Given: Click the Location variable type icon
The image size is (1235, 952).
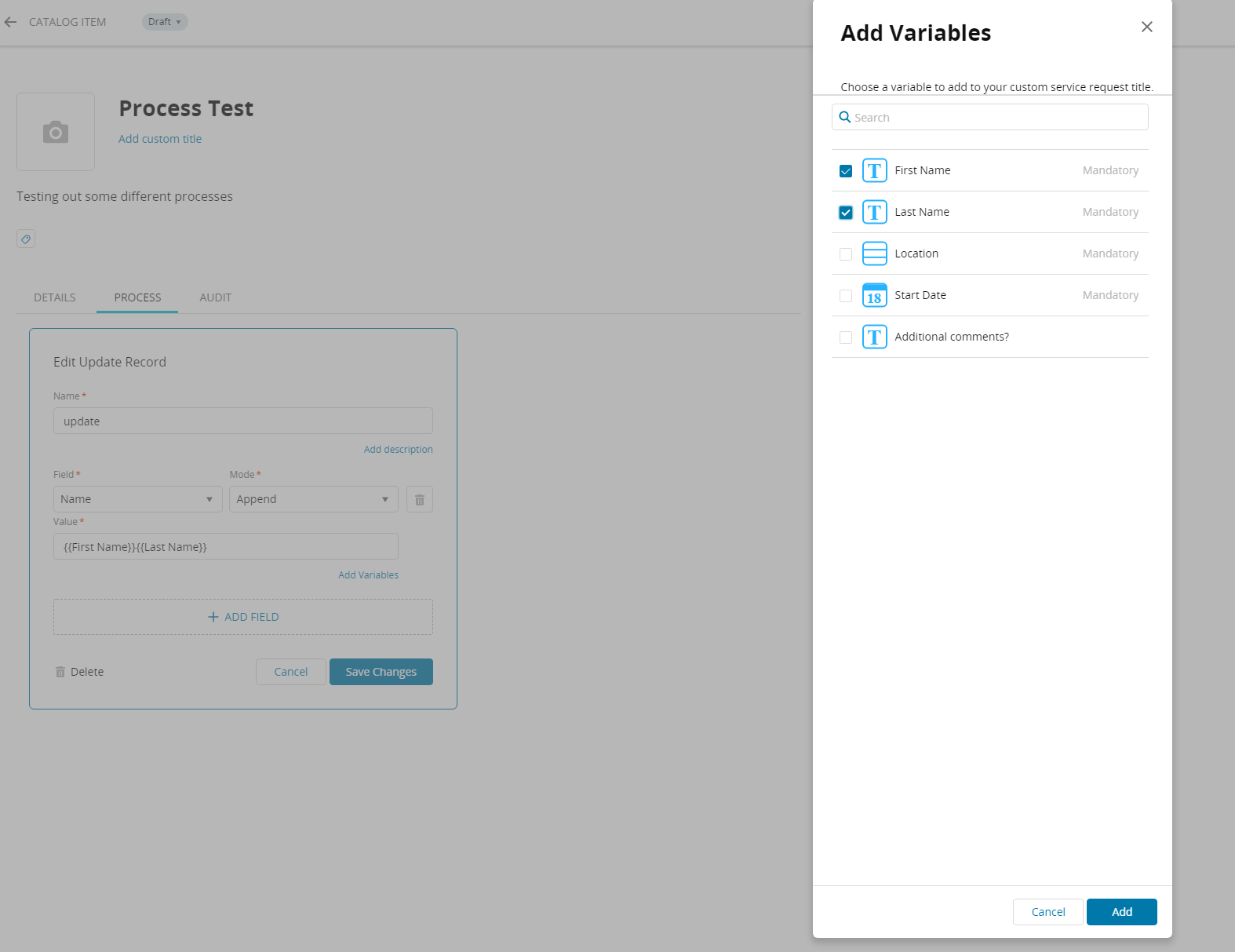Looking at the screenshot, I should click(x=874, y=254).
